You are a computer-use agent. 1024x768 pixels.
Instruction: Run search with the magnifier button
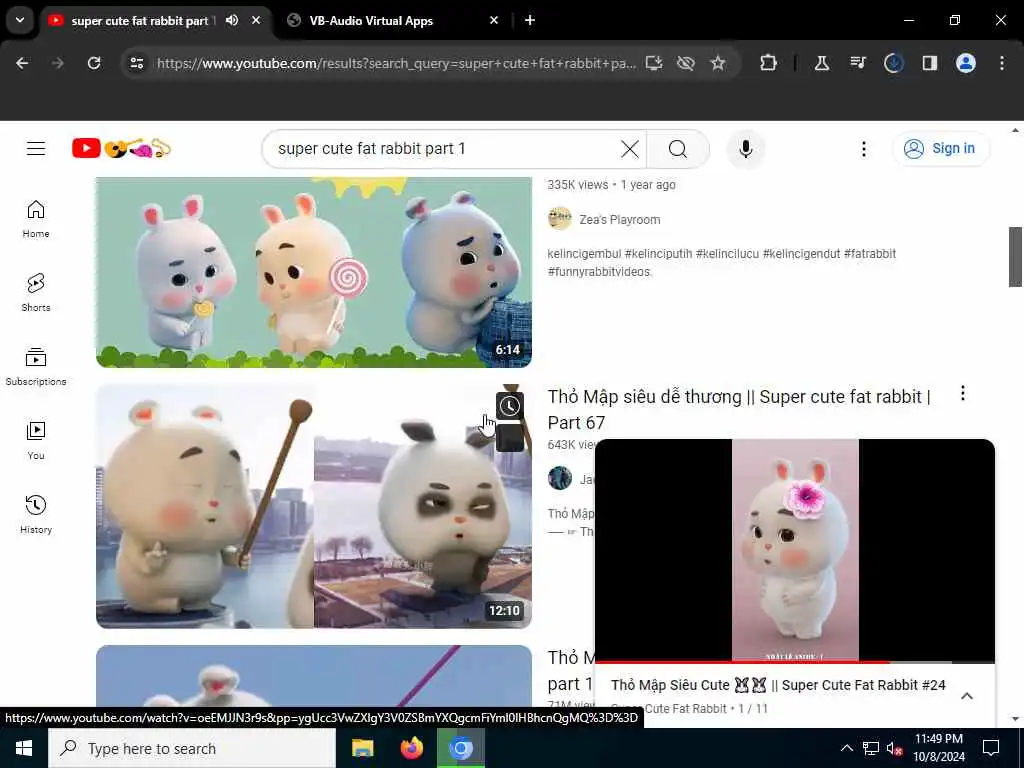tap(678, 149)
